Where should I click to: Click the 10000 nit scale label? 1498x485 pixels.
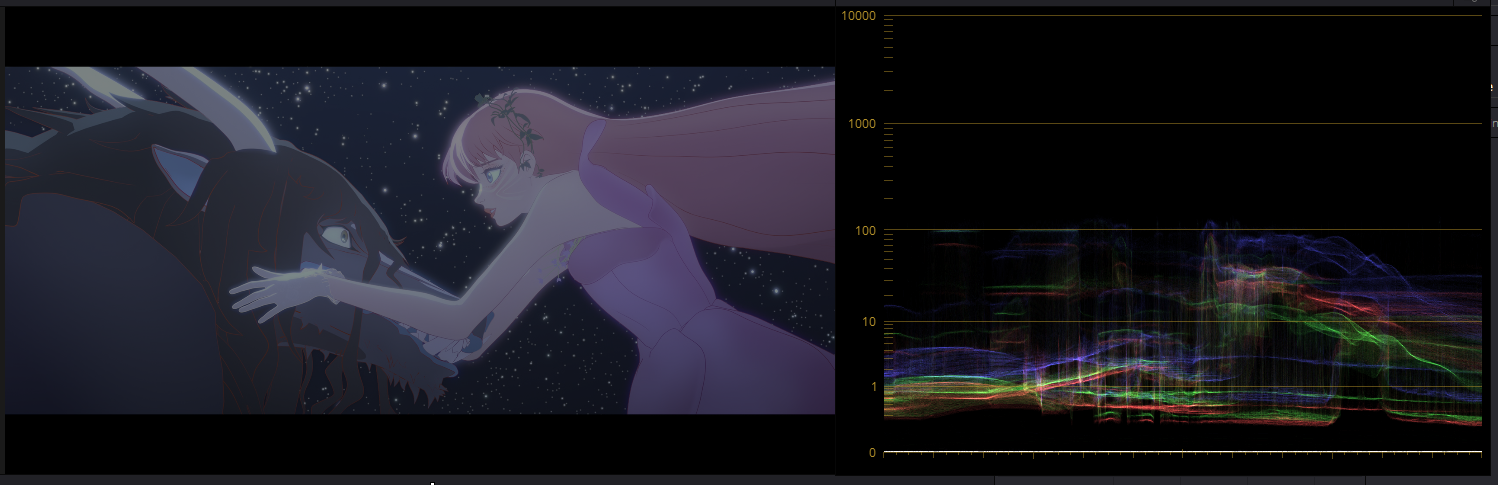click(860, 16)
